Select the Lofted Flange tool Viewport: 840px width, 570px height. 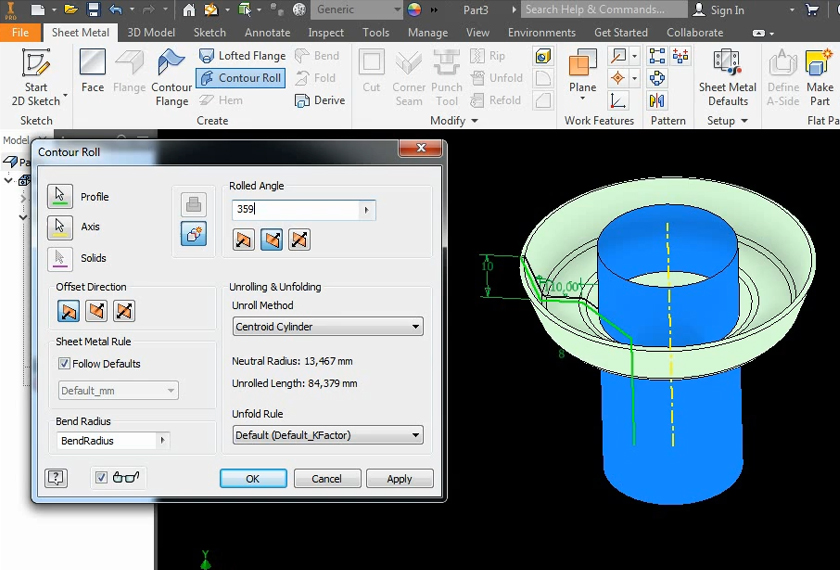(241, 56)
